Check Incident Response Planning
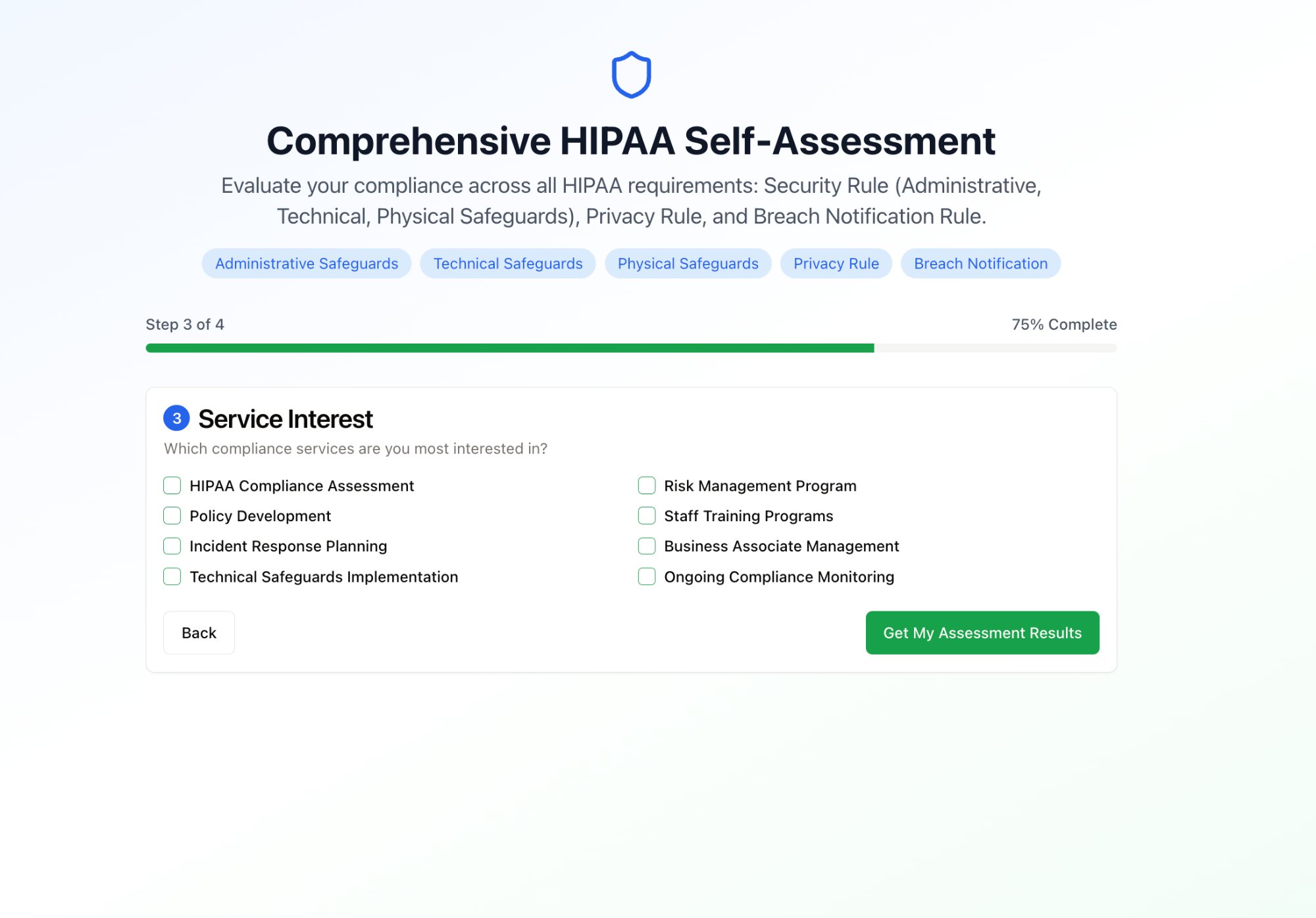The image size is (1316, 918). point(171,546)
